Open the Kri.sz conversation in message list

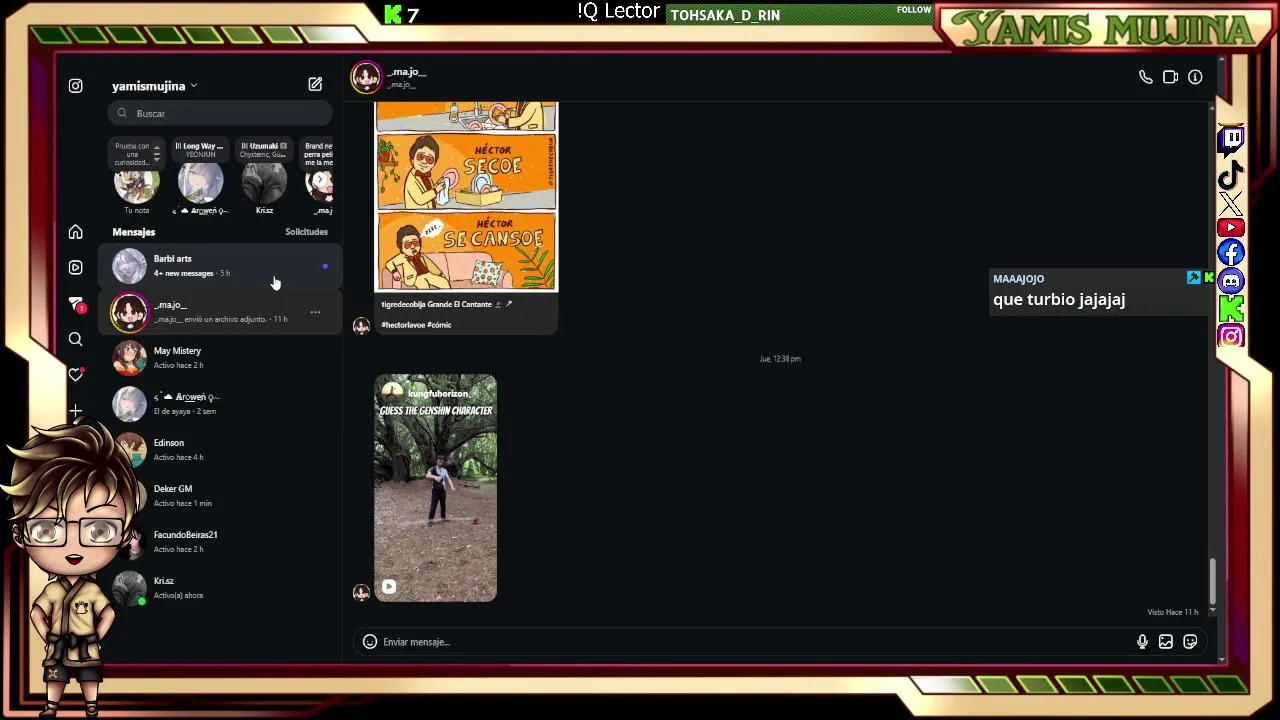coord(220,588)
